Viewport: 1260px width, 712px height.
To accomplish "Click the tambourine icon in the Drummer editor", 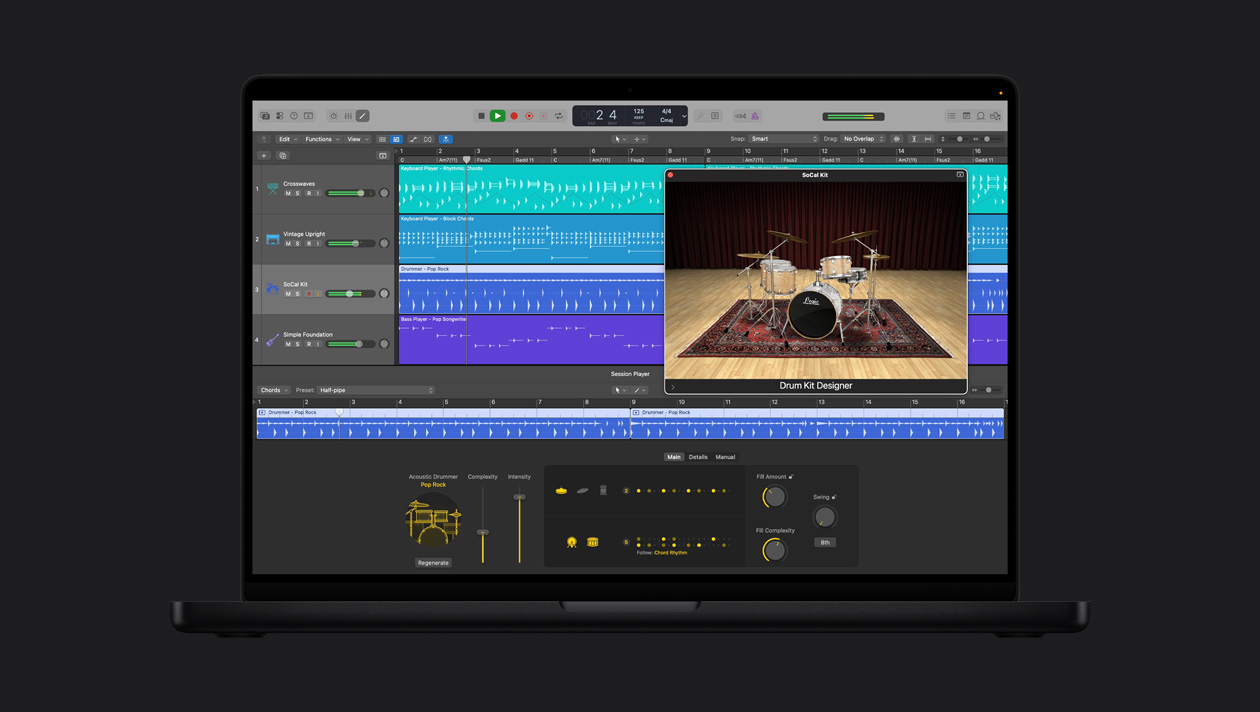I will (572, 542).
